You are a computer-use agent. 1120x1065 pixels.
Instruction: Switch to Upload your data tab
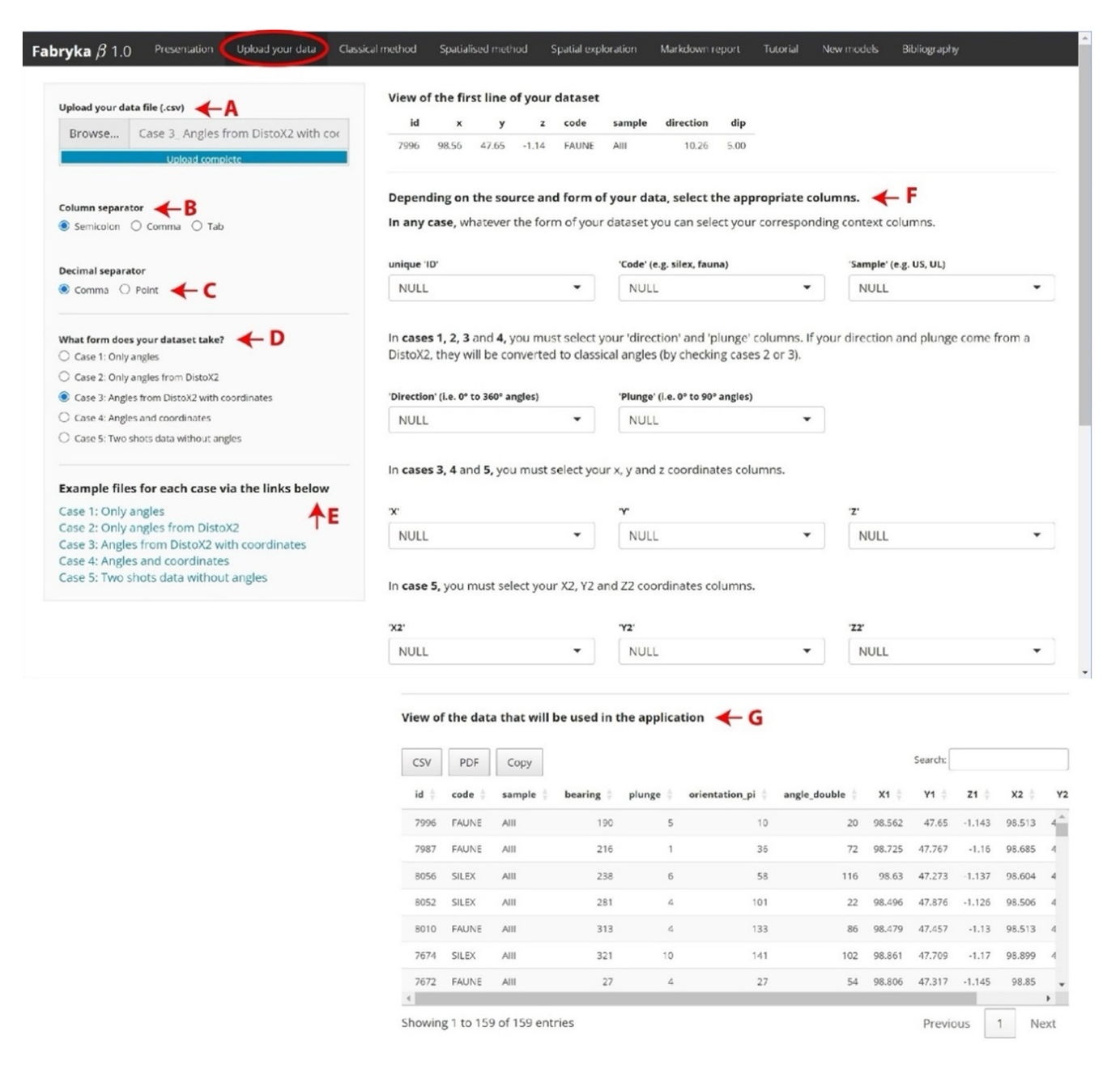tap(275, 49)
